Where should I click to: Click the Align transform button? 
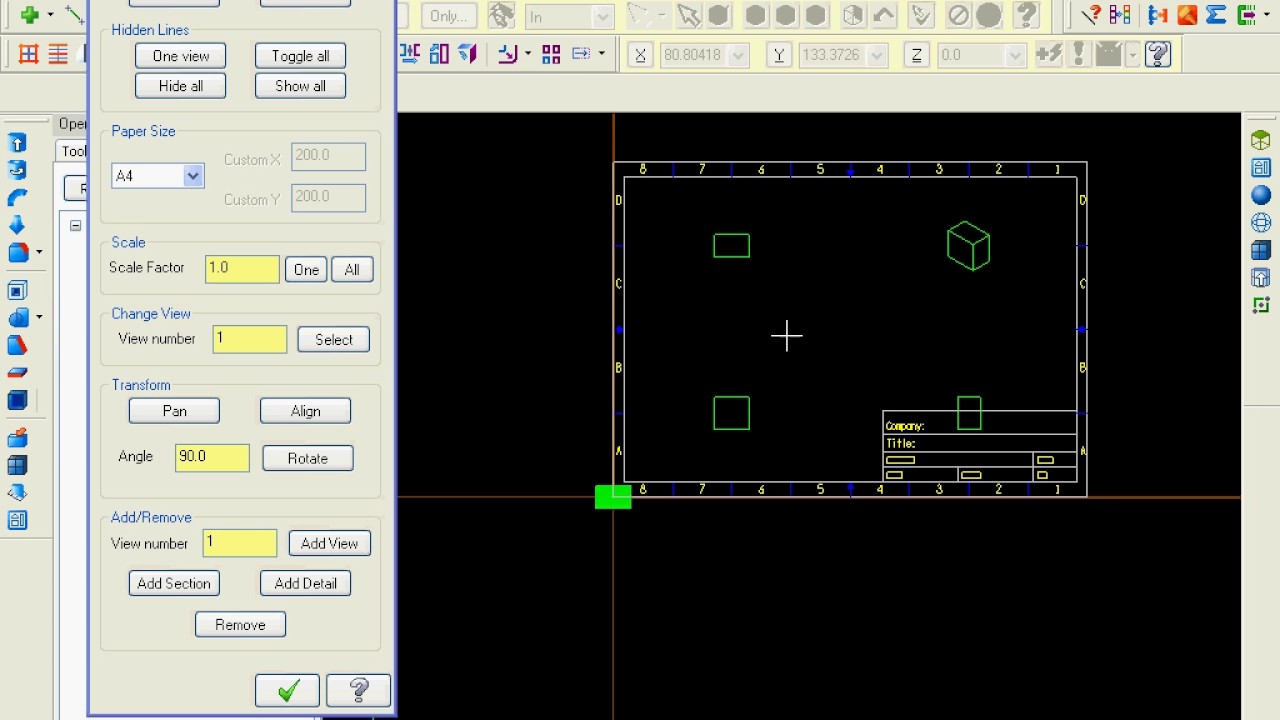(305, 411)
